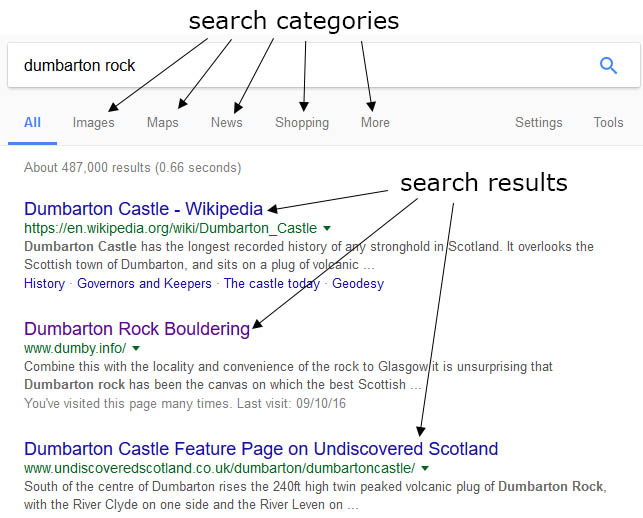The image size is (643, 518).
Task: Go to the Shopping tab
Action: point(301,123)
